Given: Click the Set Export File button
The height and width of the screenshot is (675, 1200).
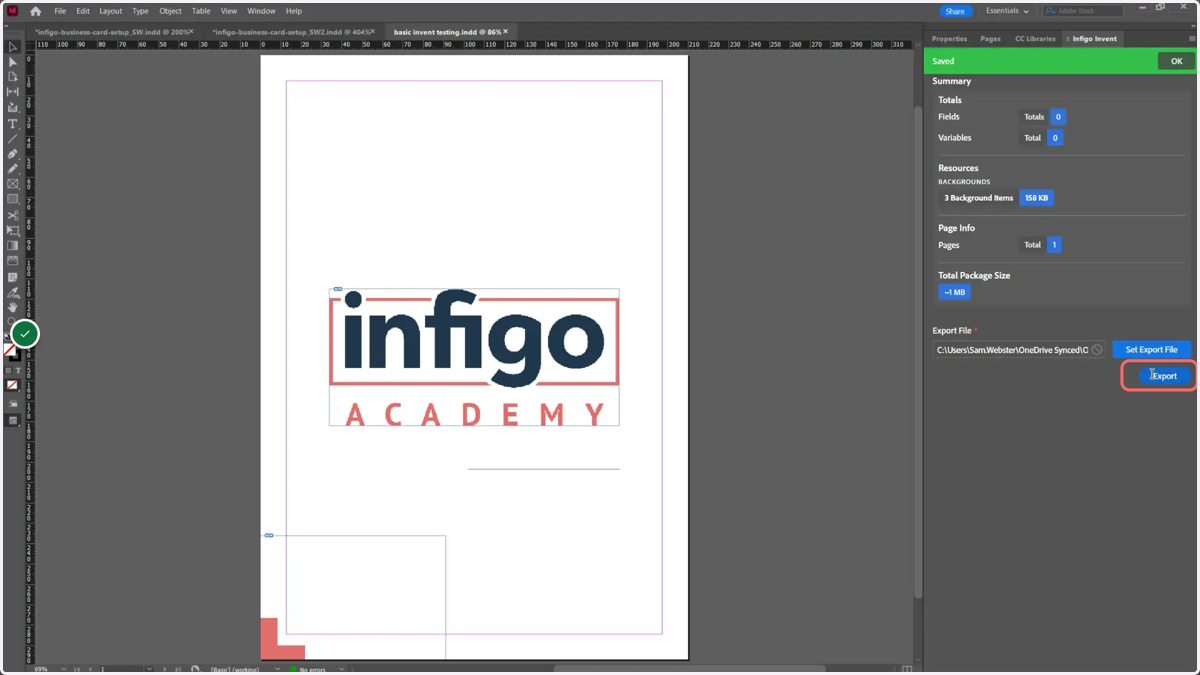Looking at the screenshot, I should point(1151,350).
